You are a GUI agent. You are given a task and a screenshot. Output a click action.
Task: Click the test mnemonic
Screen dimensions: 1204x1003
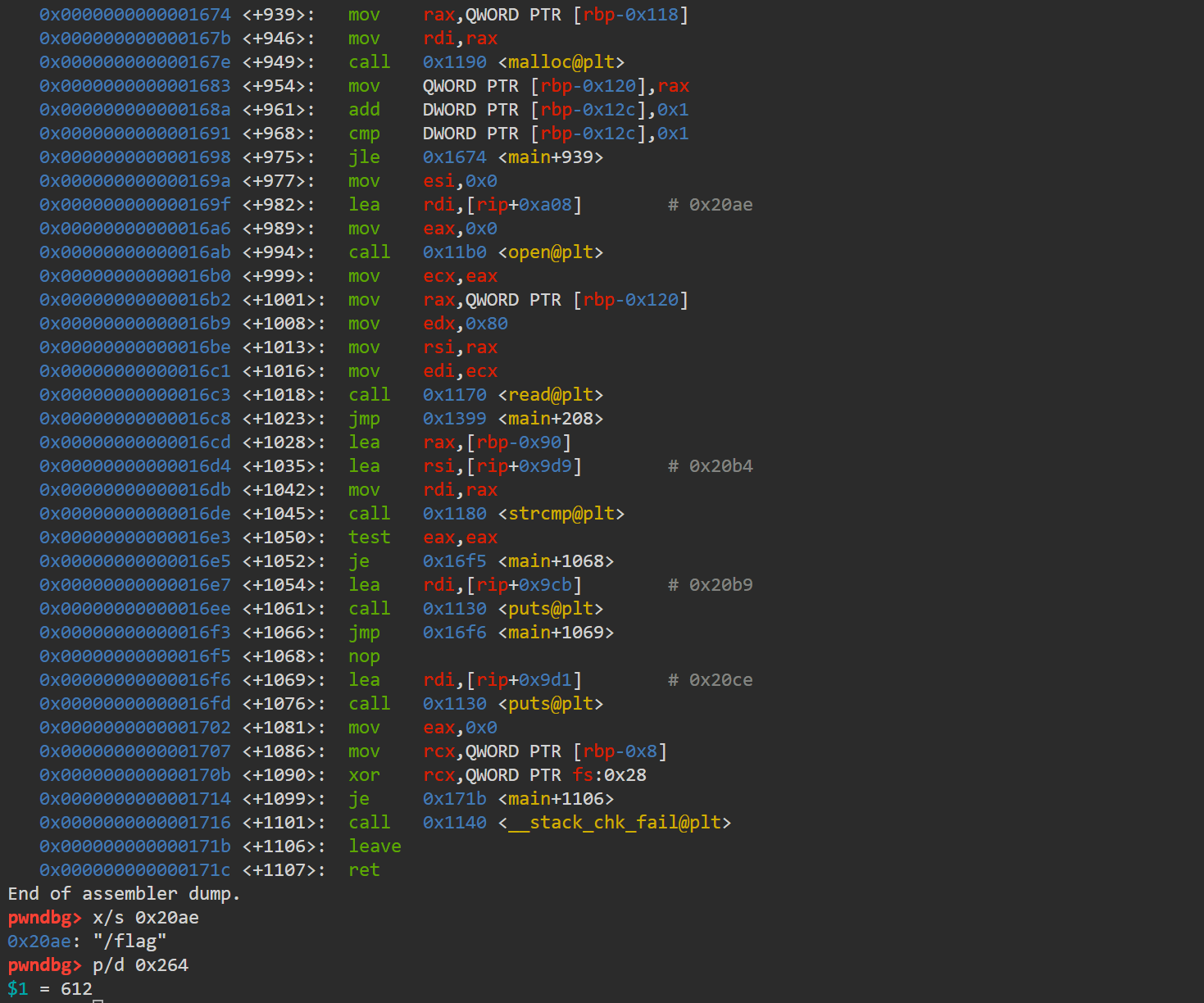(x=370, y=538)
